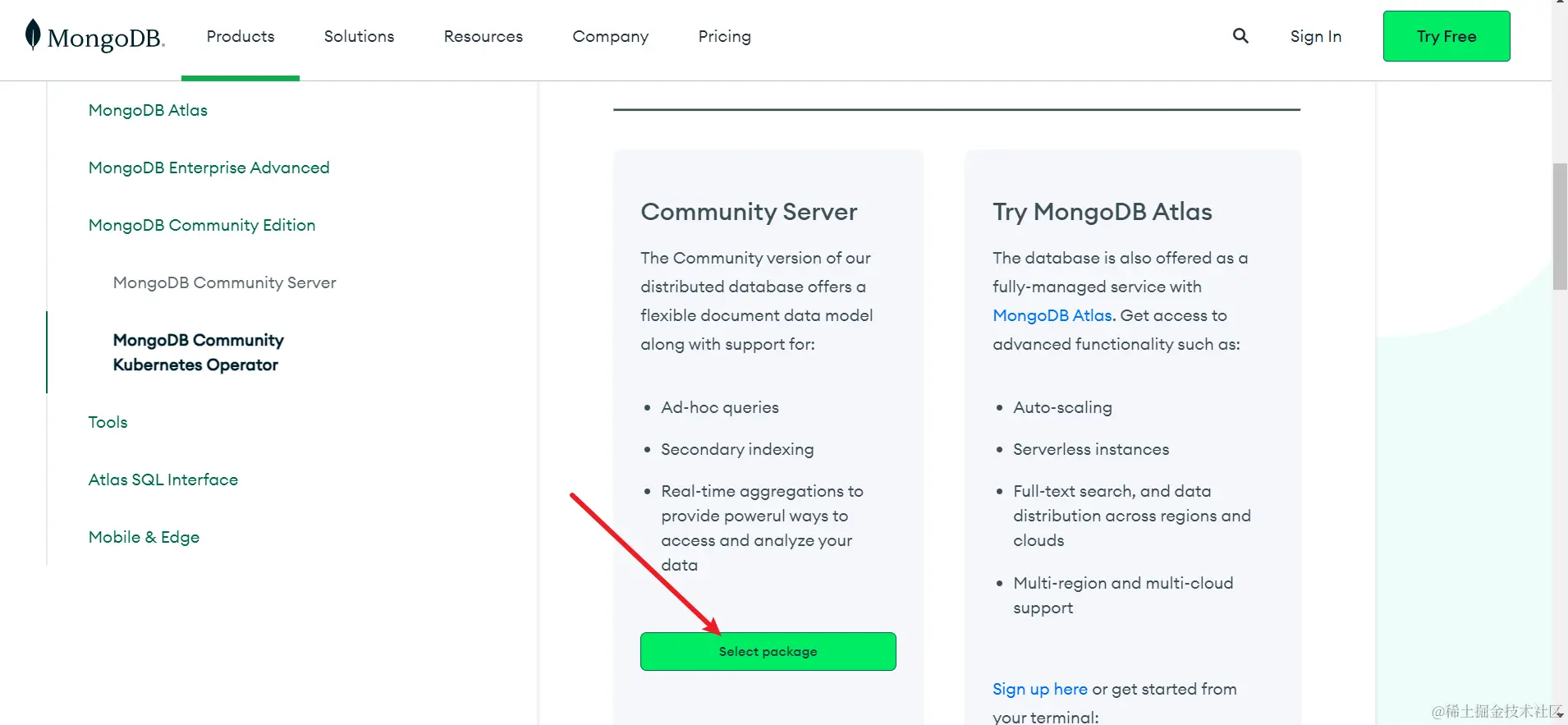Open Atlas SQL Interface sidebar link
The image size is (1568, 725).
tap(163, 480)
